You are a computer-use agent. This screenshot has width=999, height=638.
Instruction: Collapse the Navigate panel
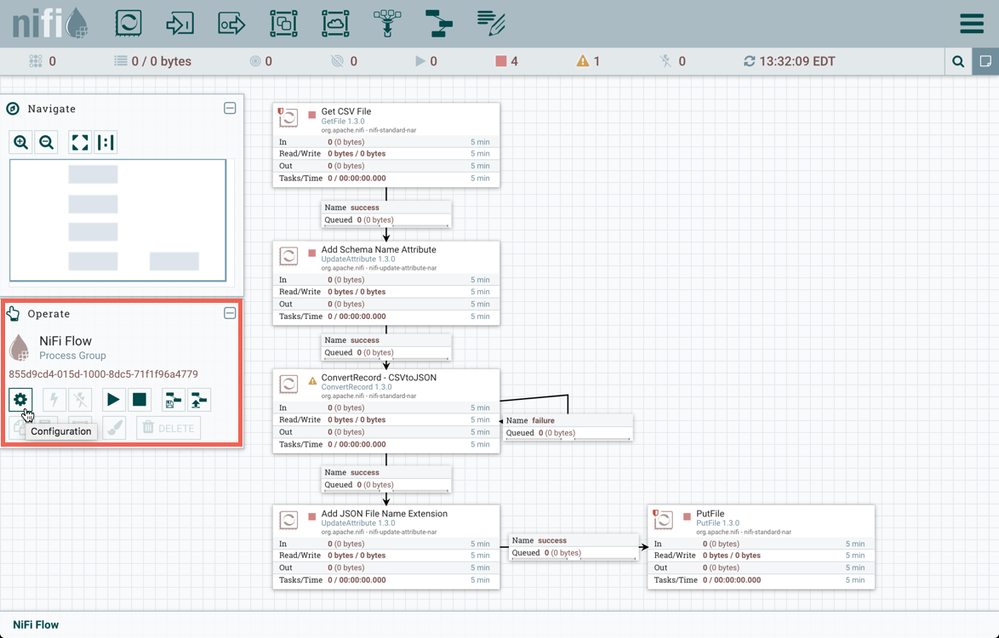pos(229,108)
